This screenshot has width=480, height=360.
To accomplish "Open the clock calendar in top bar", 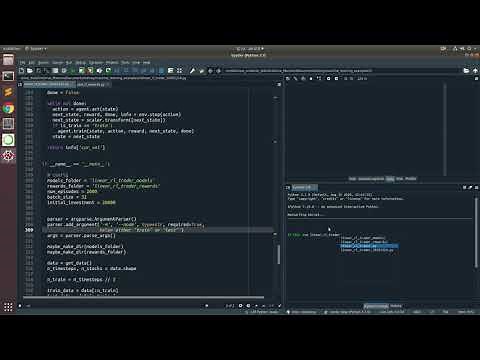I will coord(250,49).
